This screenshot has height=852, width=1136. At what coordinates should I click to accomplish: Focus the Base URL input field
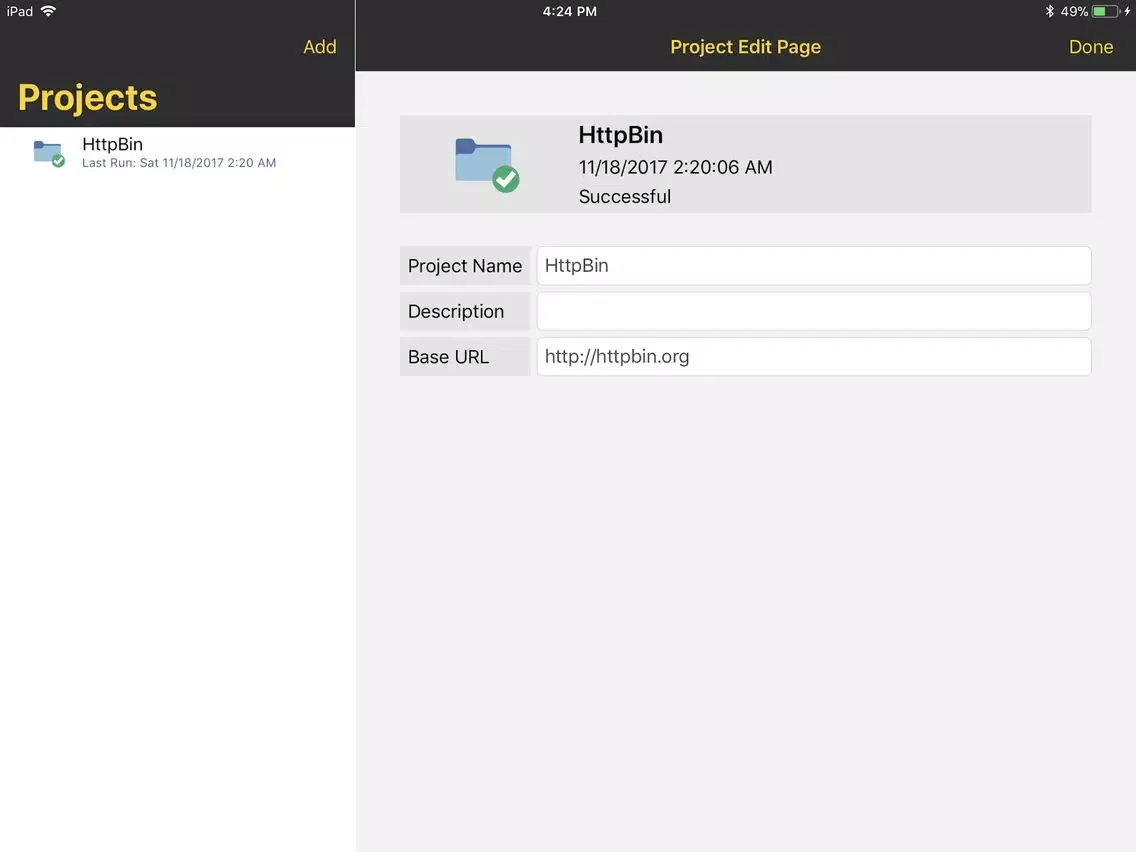pos(814,356)
